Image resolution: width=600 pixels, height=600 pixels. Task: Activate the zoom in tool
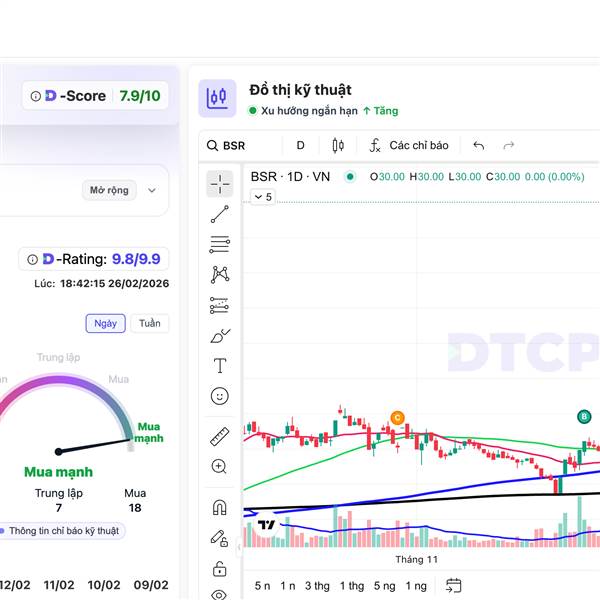click(220, 466)
